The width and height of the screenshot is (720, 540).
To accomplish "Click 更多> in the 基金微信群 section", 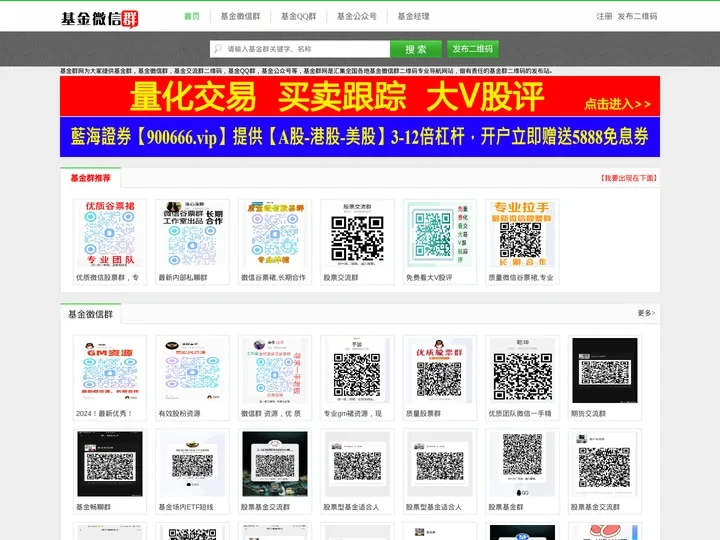I will click(x=646, y=313).
